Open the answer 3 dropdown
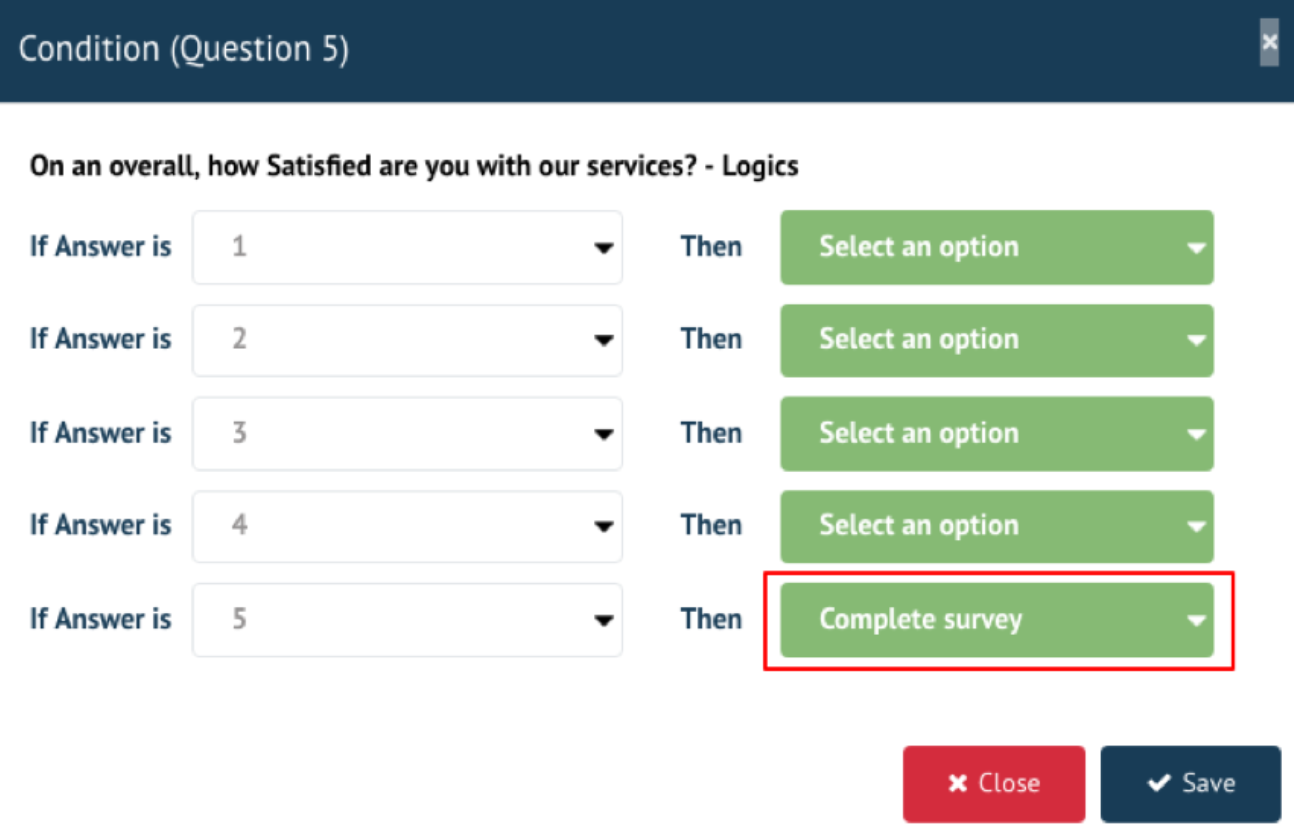This screenshot has width=1294, height=827. [x=407, y=433]
